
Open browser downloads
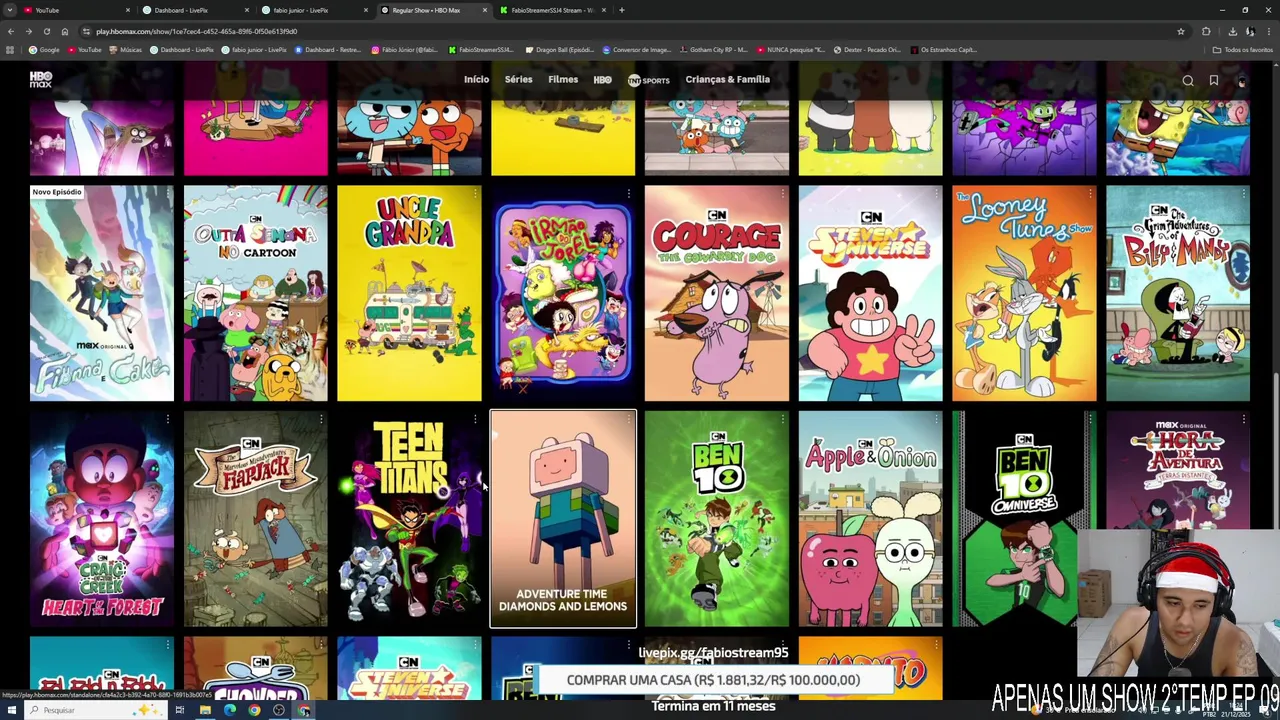pos(1232,31)
